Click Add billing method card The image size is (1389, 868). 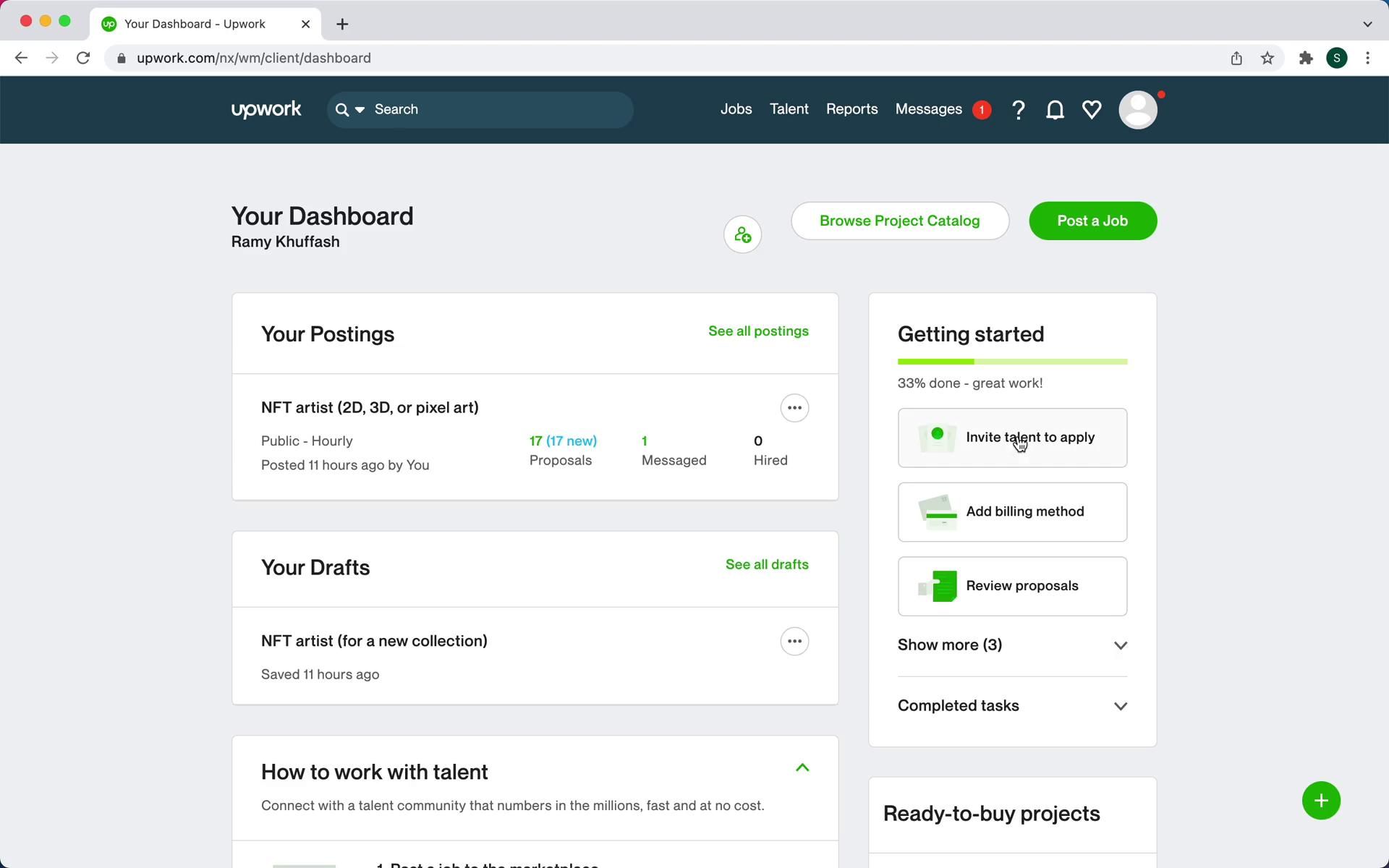[x=1012, y=512]
